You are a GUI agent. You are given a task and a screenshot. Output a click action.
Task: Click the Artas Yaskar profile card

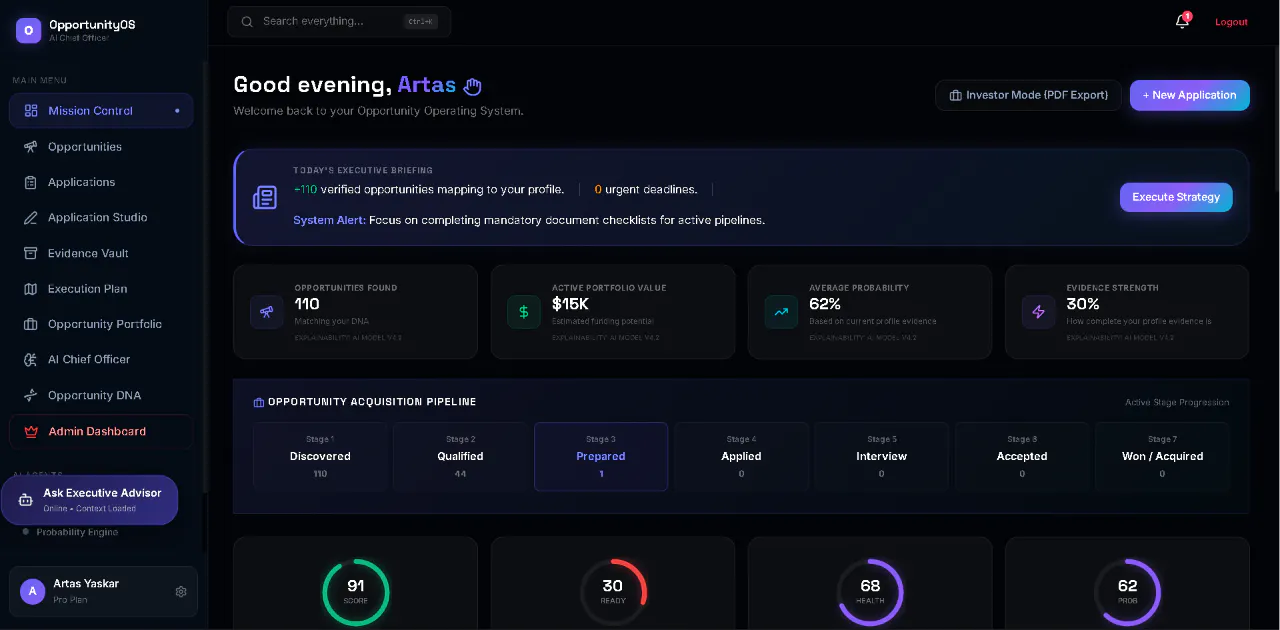pos(103,592)
